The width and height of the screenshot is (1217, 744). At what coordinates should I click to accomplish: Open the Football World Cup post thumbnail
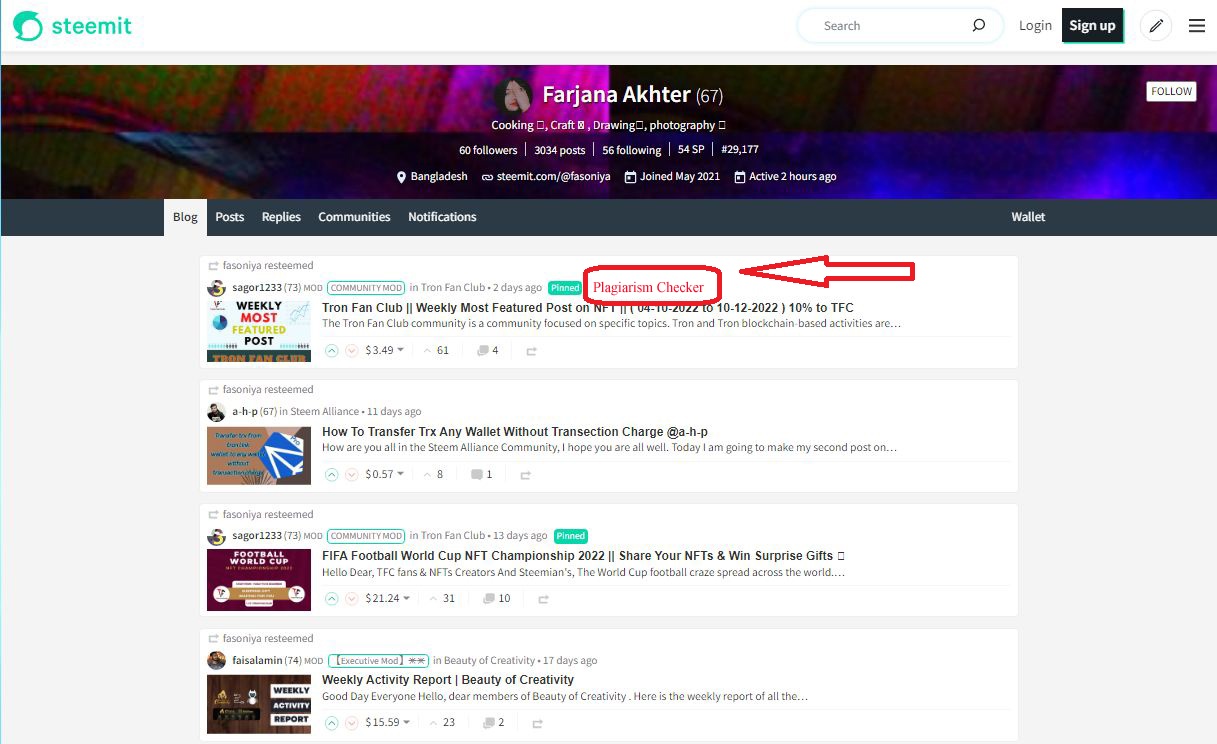coord(259,579)
